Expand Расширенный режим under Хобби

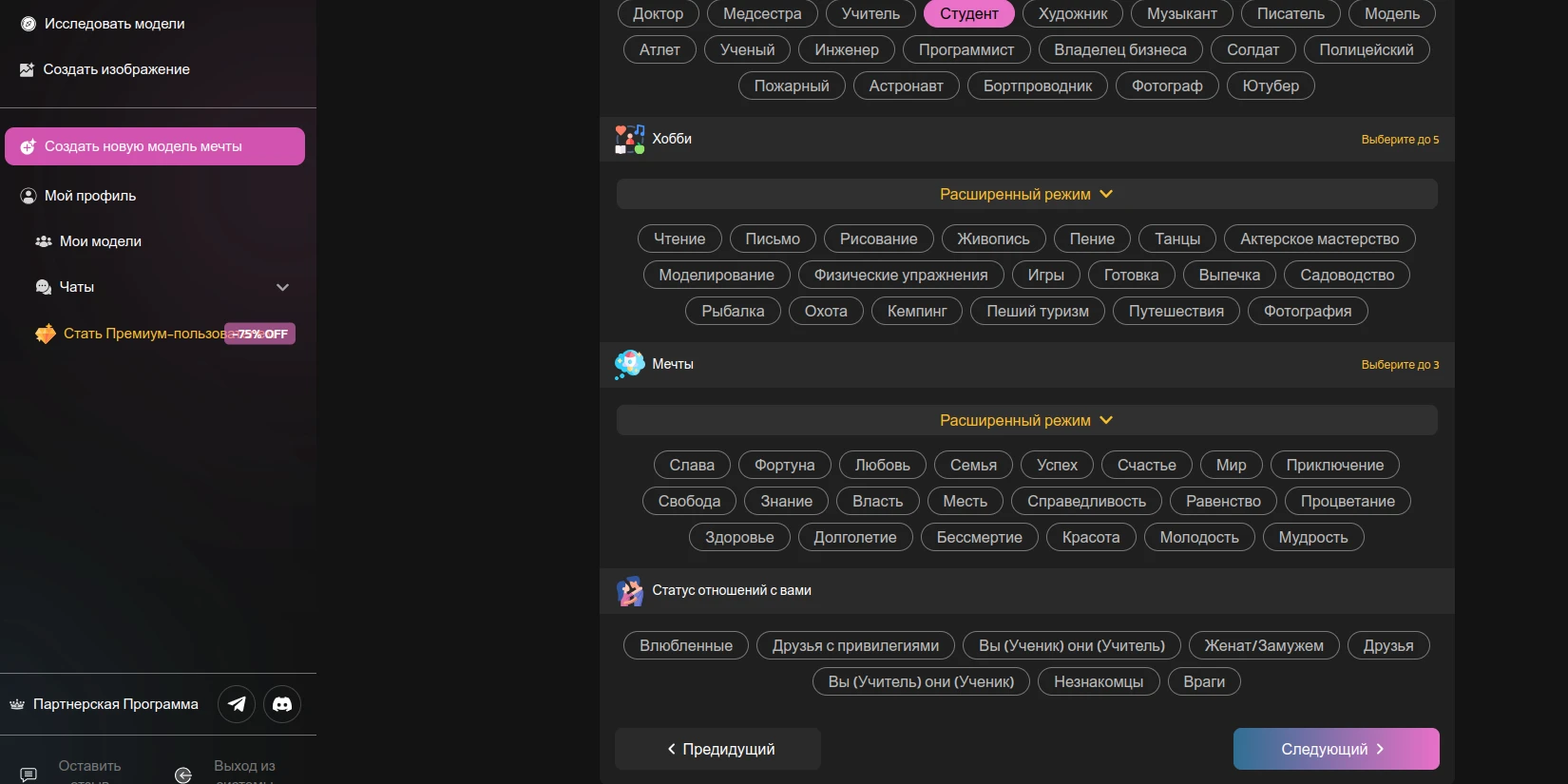(x=1026, y=194)
